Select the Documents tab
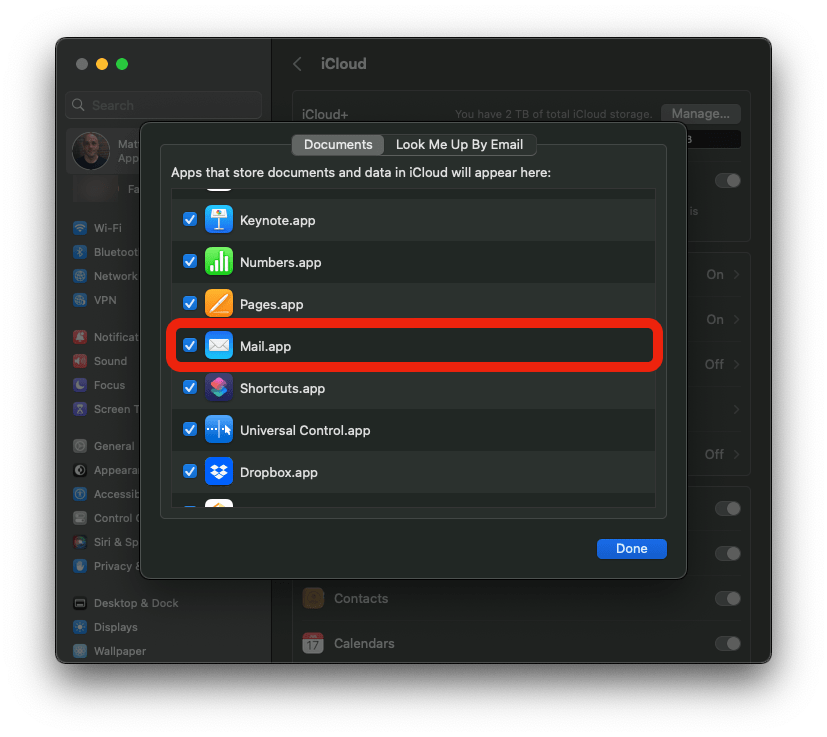Viewport: 827px width, 737px height. [x=338, y=145]
